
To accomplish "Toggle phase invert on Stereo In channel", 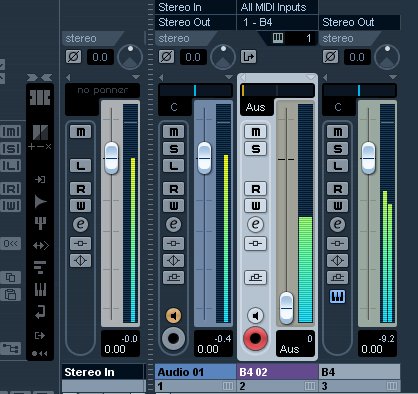I will [x=73, y=57].
